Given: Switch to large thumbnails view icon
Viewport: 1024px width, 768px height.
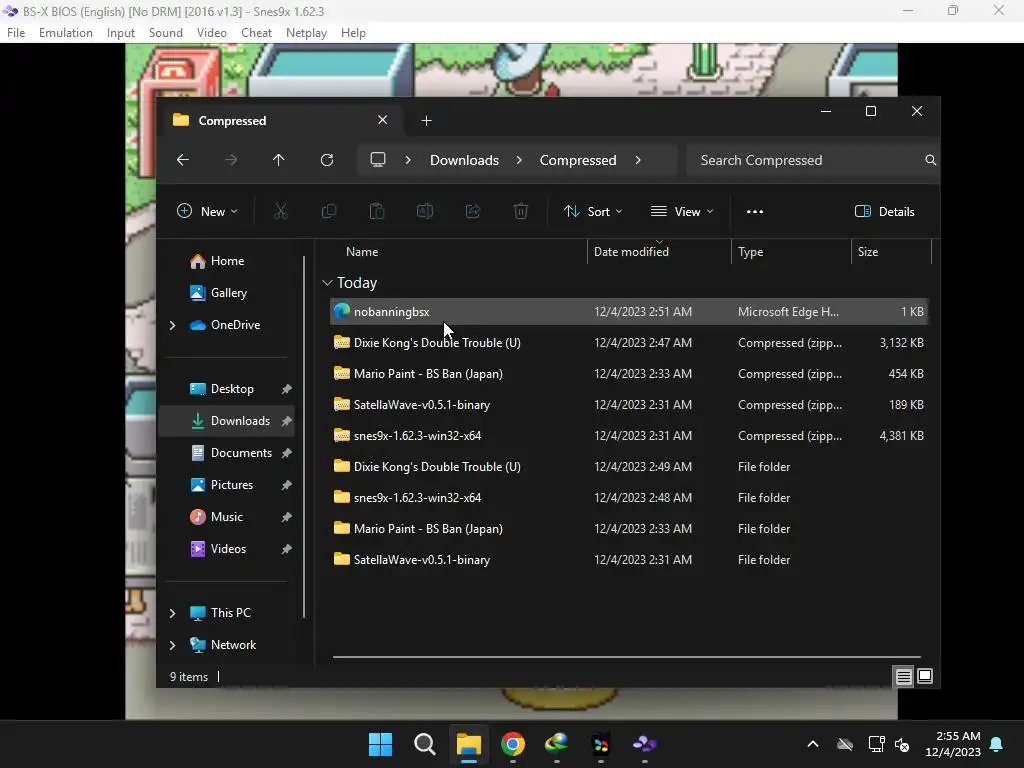Looking at the screenshot, I should [x=925, y=677].
